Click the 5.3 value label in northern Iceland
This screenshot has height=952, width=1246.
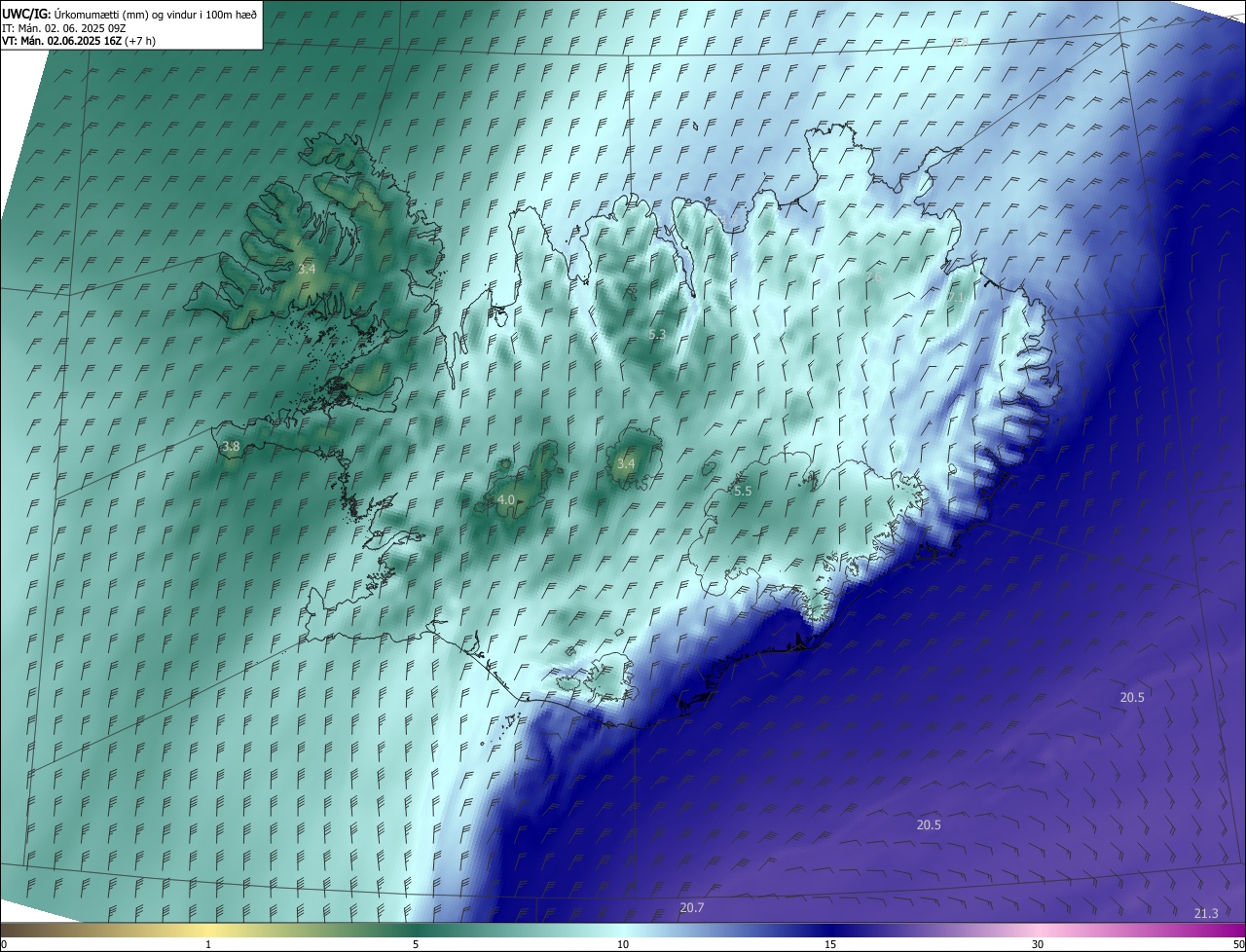point(657,334)
